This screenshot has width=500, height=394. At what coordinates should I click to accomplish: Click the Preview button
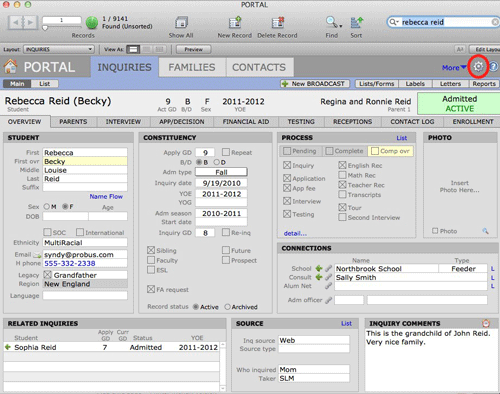point(194,49)
